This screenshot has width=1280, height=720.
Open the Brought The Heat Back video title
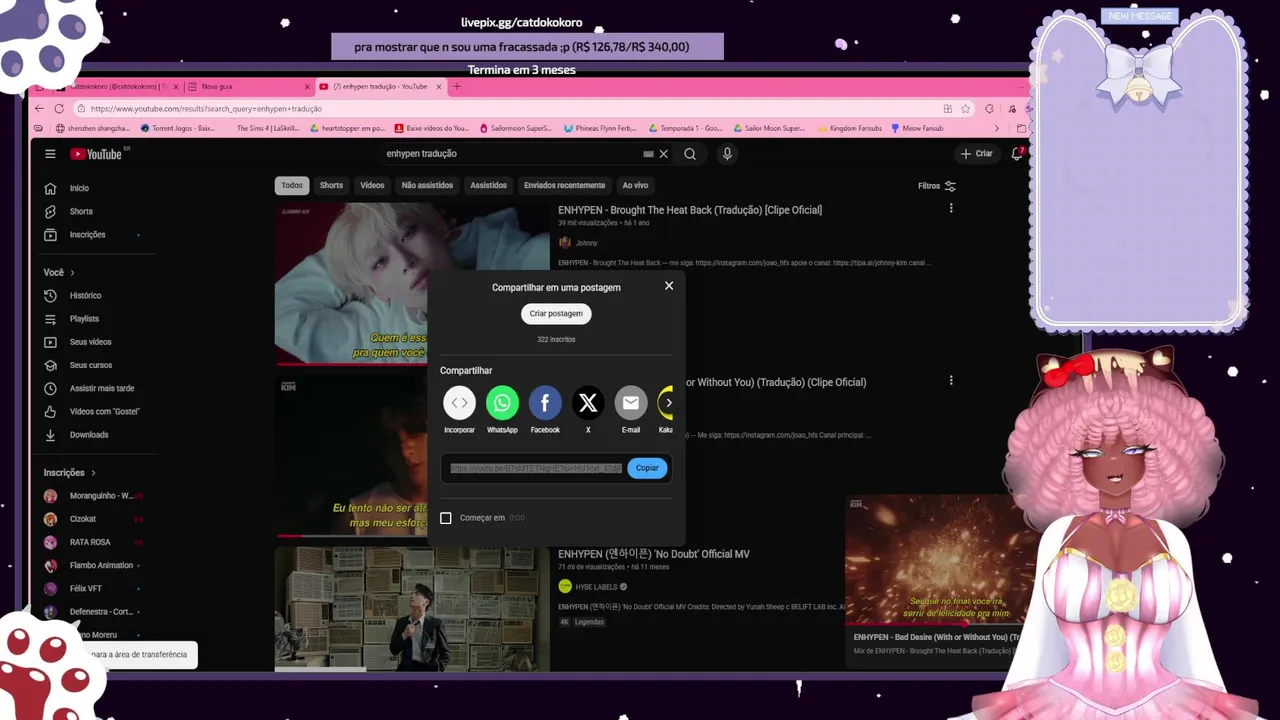690,210
